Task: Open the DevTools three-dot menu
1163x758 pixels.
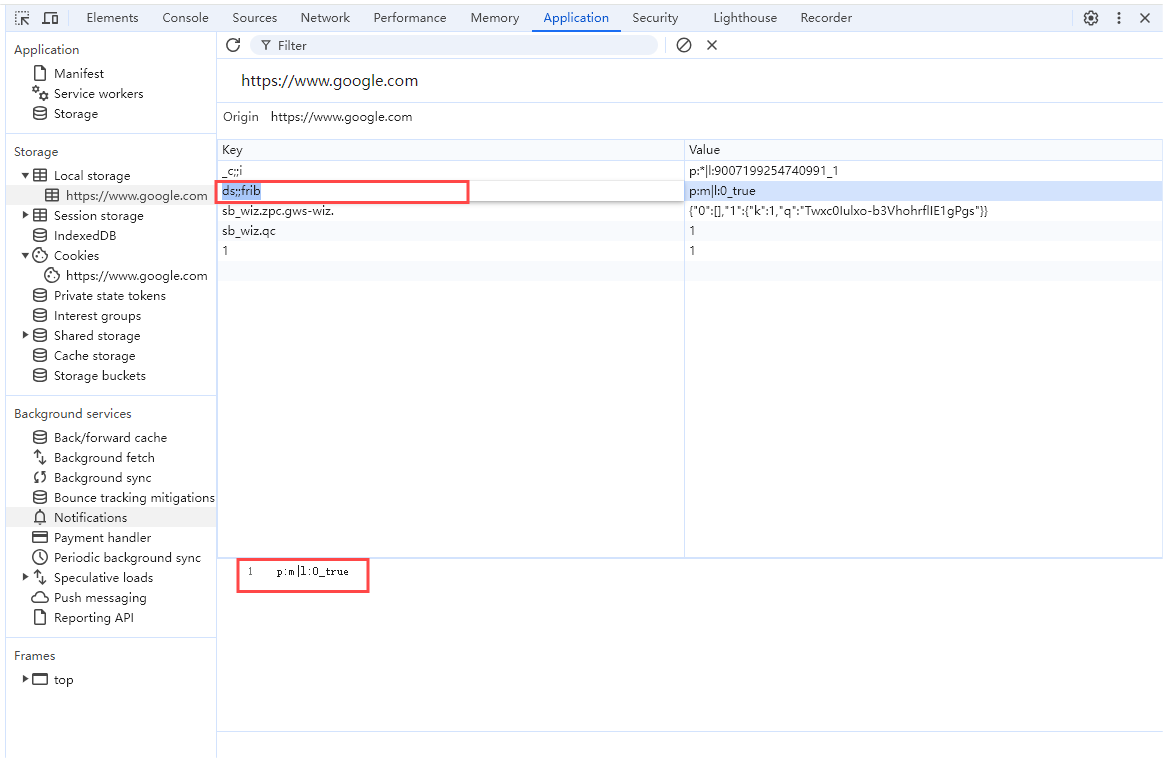Action: (1118, 18)
